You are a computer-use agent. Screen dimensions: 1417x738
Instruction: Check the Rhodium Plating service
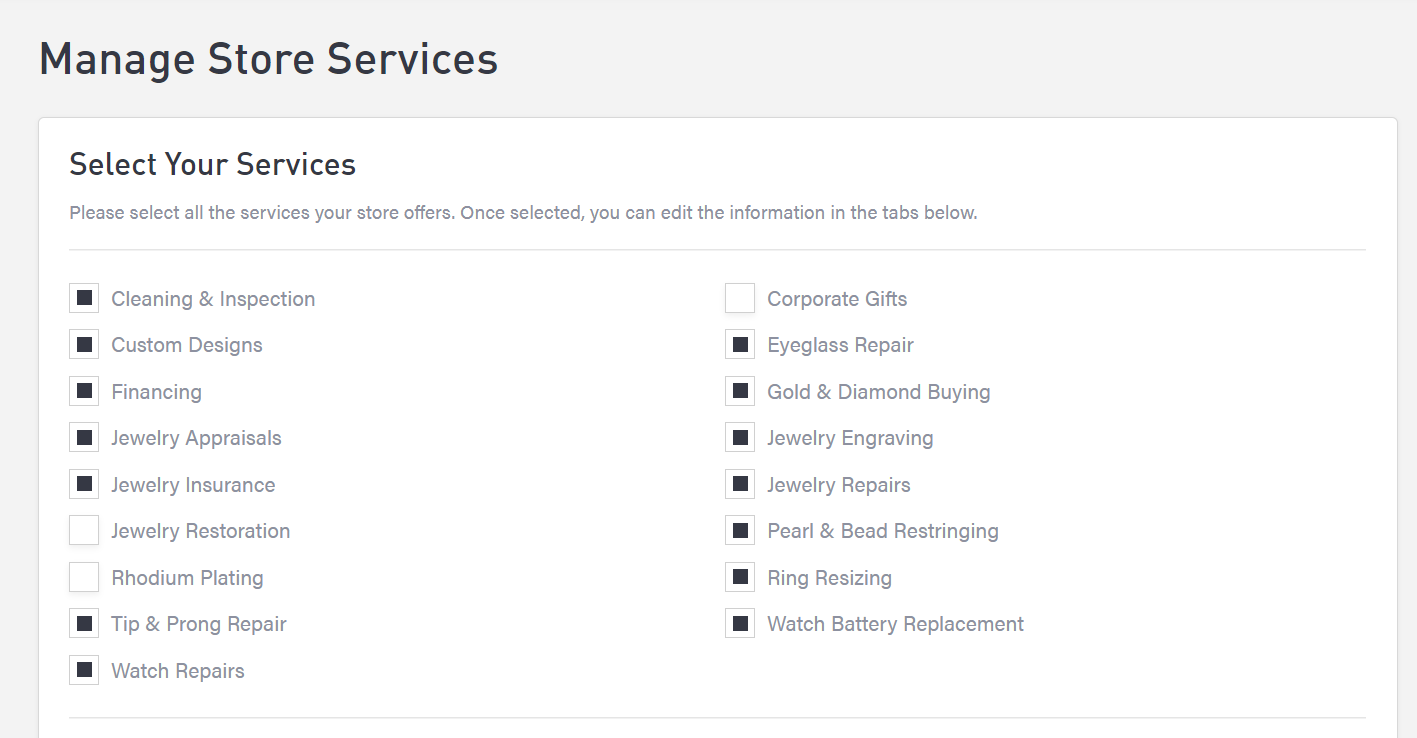(x=84, y=577)
